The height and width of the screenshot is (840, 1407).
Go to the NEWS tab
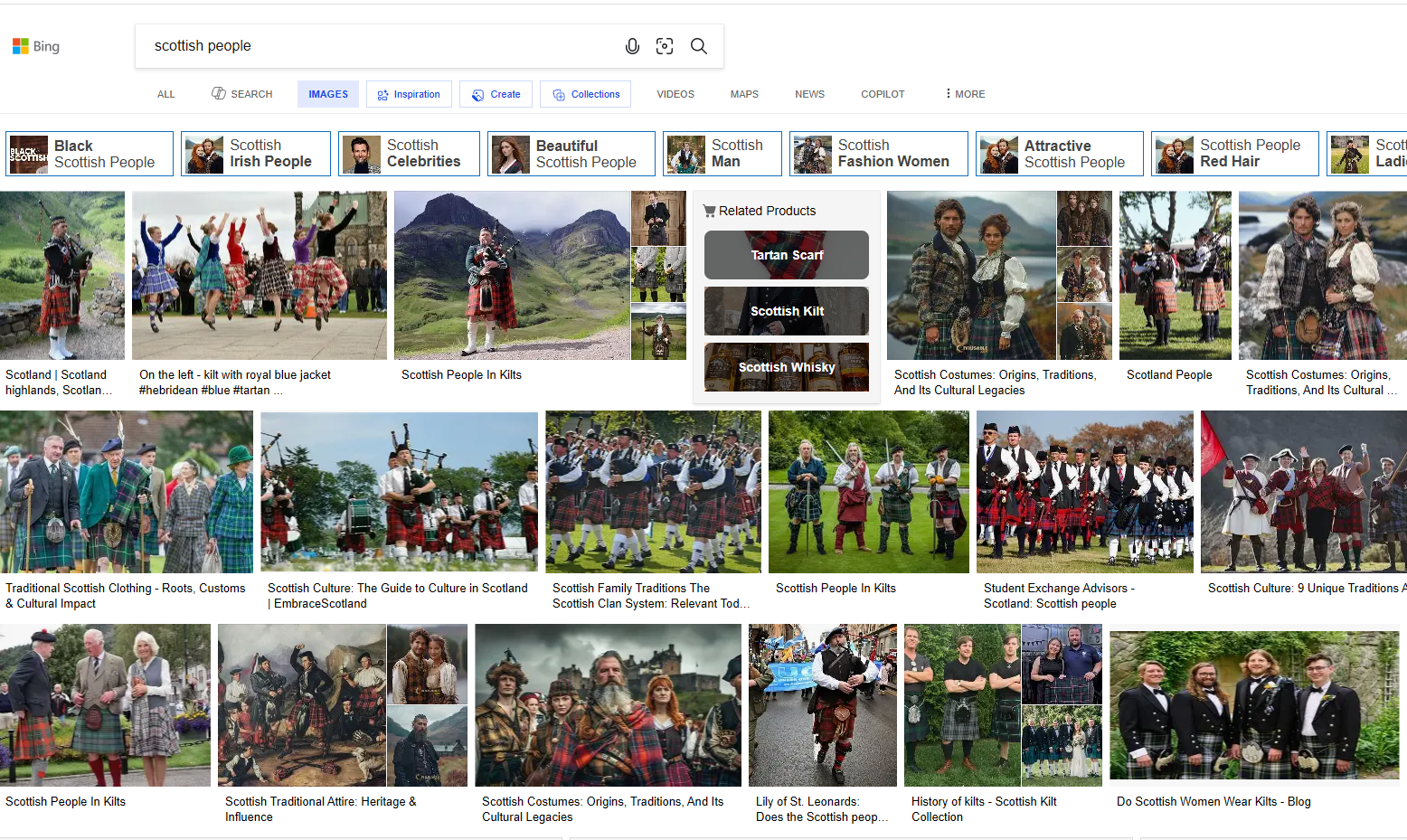809,94
